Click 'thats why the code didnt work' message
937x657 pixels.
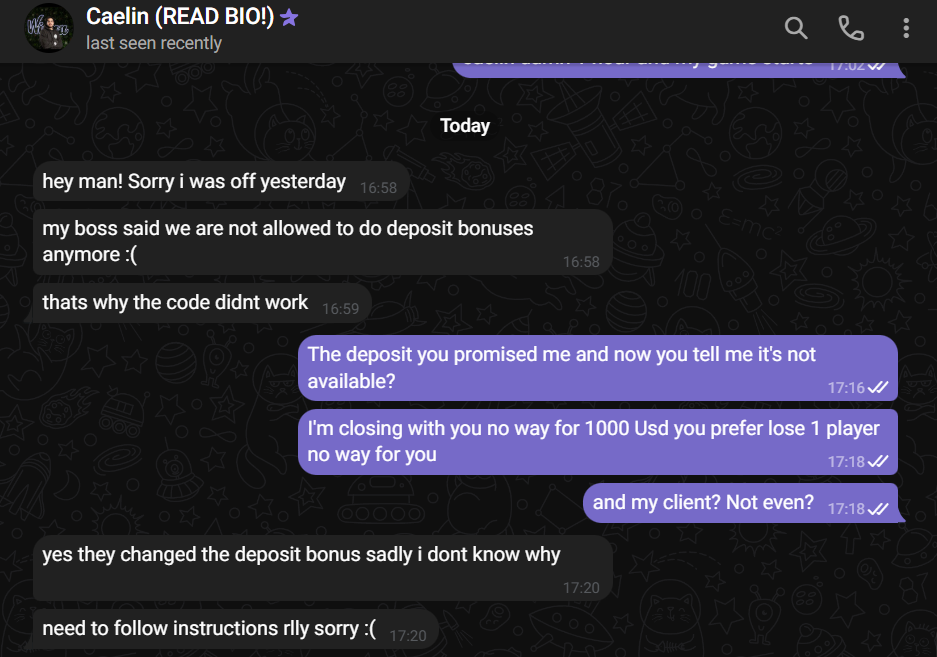click(176, 302)
